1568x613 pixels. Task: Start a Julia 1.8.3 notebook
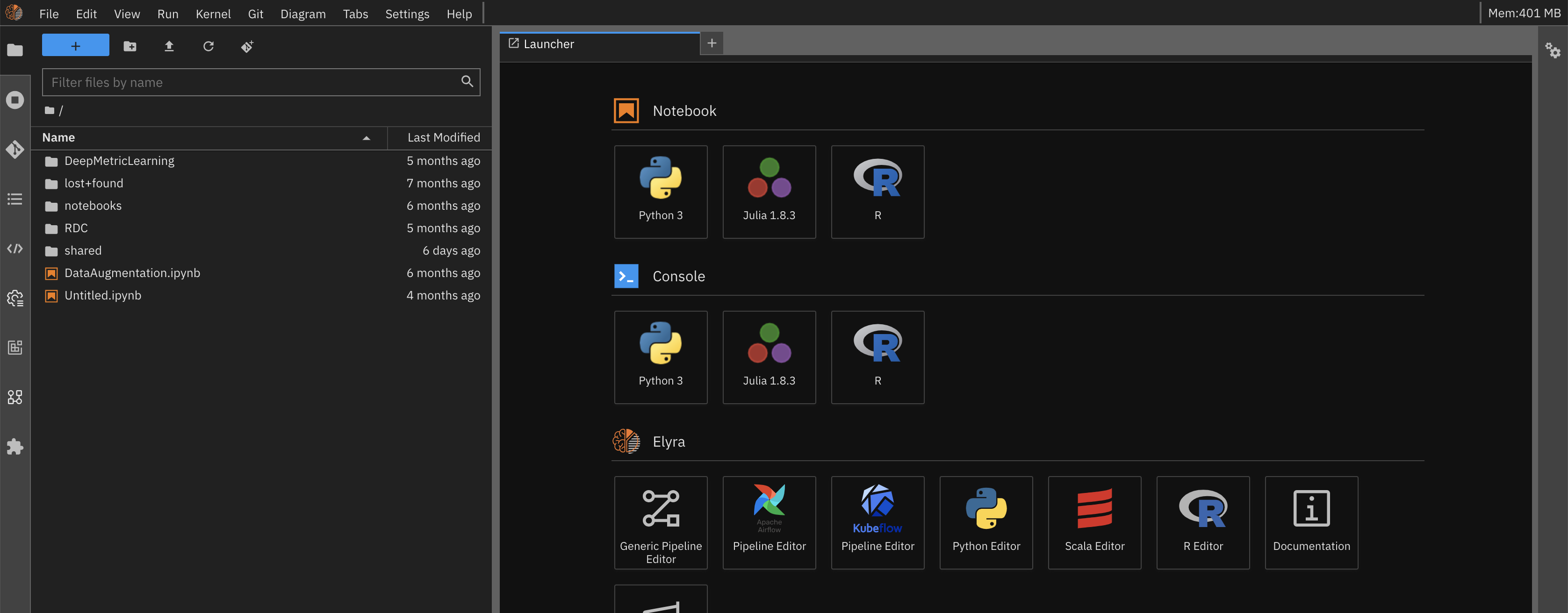[x=769, y=192]
